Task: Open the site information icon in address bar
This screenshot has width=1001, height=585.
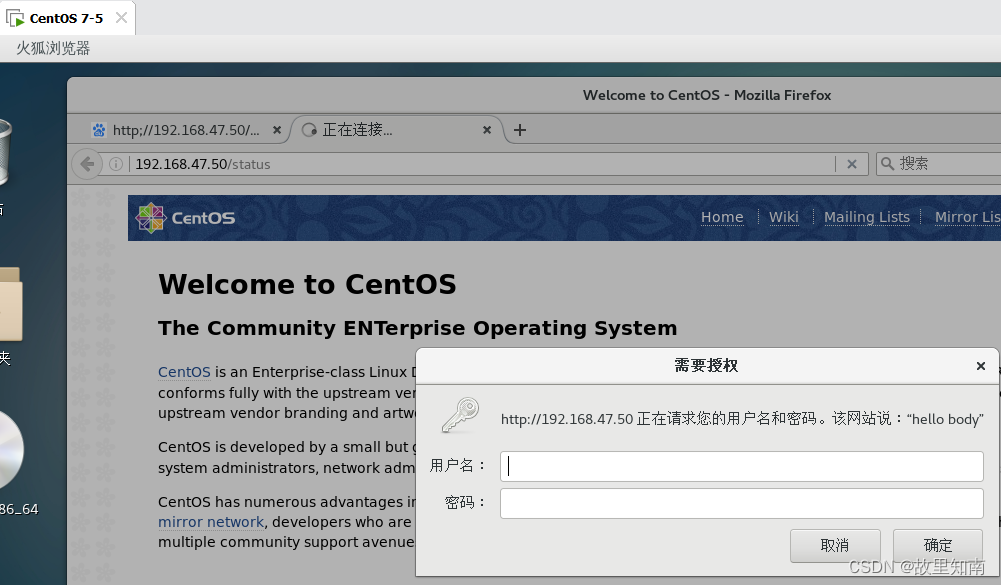Action: [x=116, y=164]
